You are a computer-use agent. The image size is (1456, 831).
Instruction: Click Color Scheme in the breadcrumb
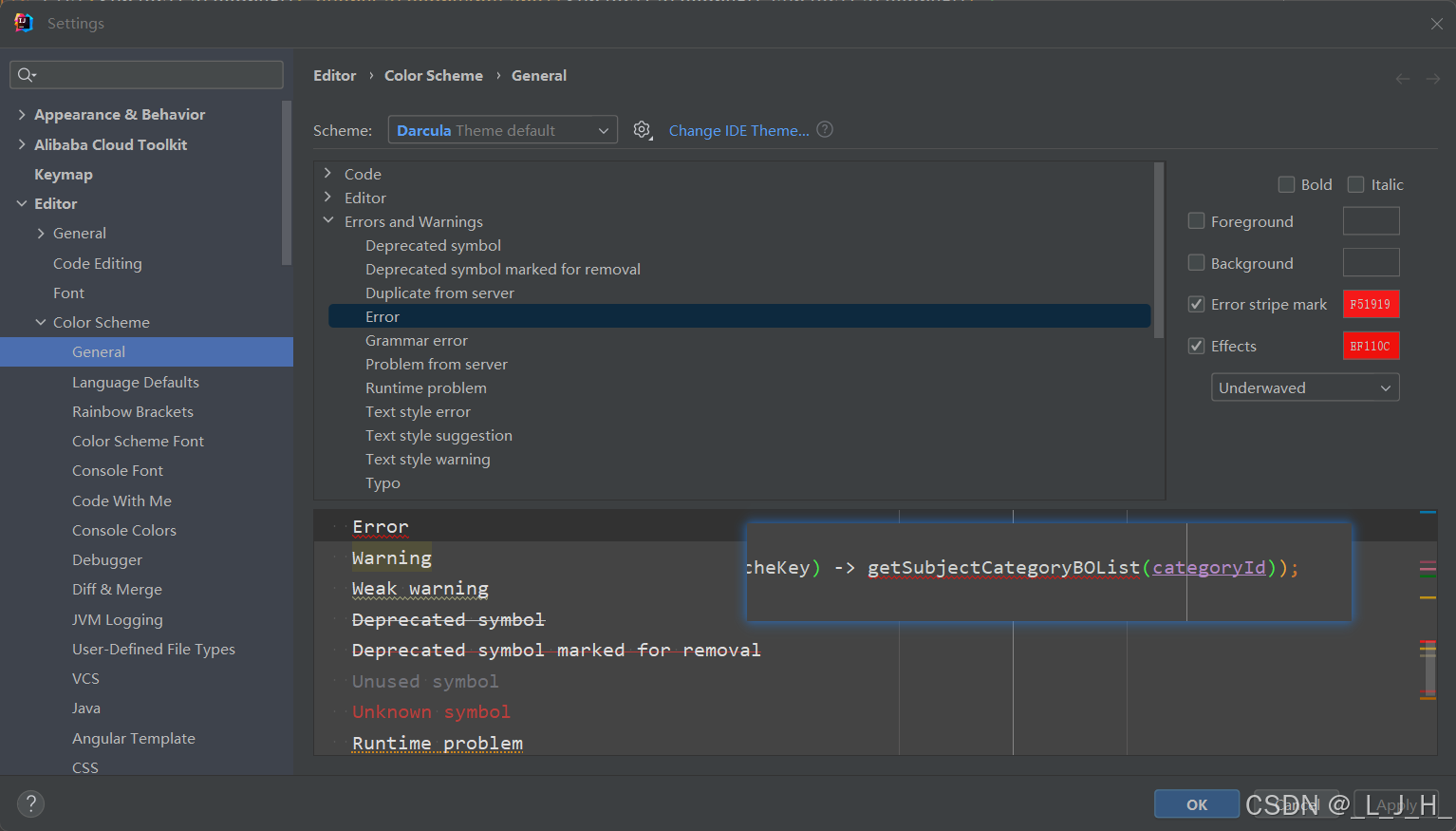click(434, 75)
